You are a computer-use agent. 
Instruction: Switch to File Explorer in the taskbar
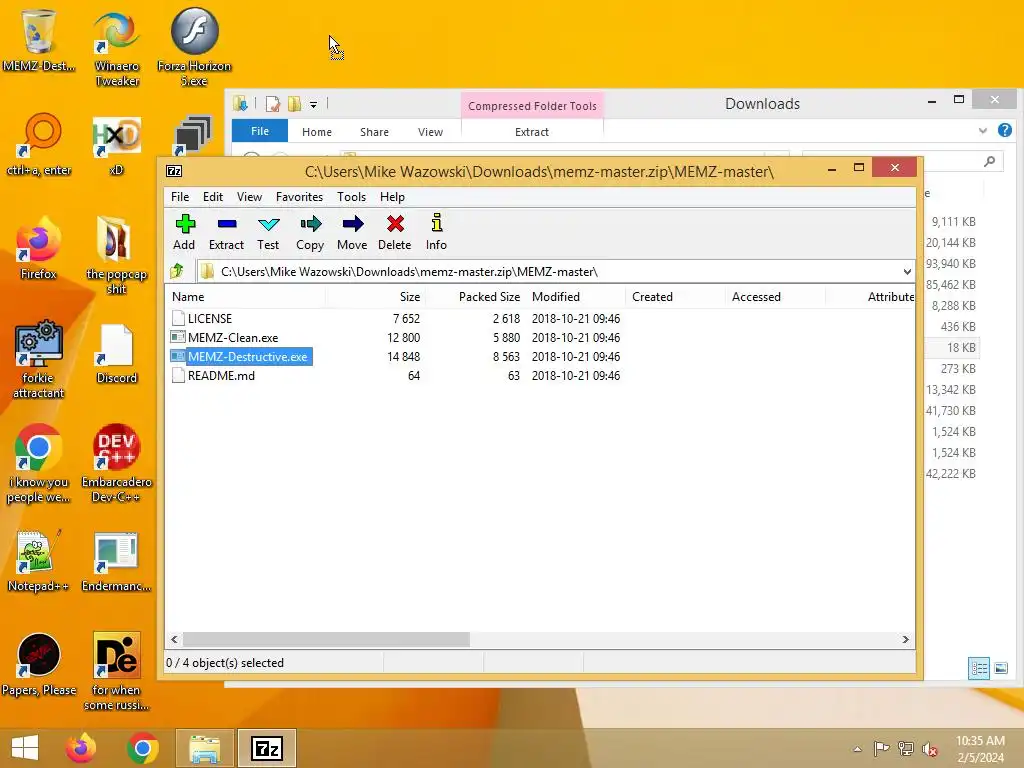click(204, 748)
